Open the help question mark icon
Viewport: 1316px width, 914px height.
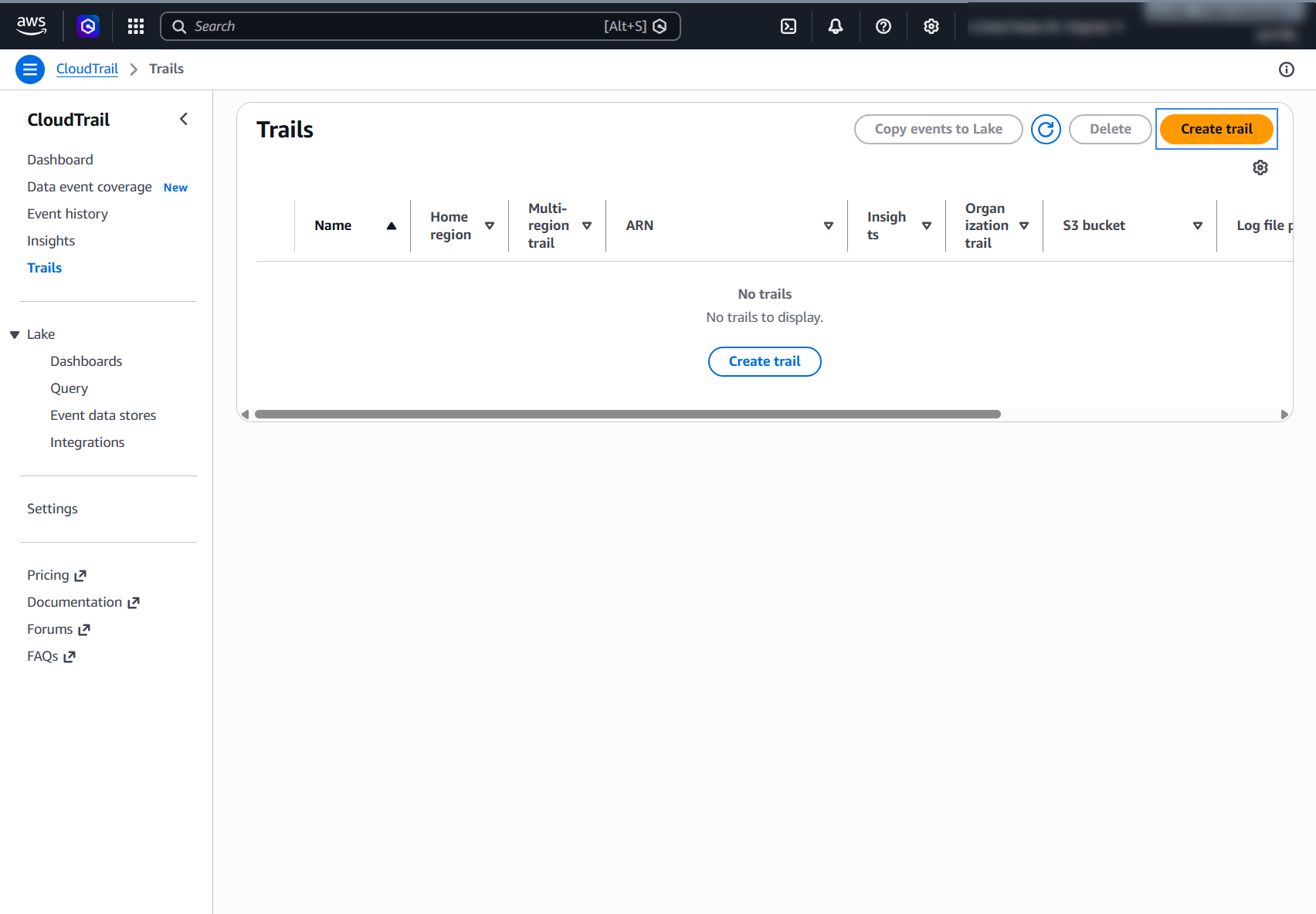coord(884,26)
